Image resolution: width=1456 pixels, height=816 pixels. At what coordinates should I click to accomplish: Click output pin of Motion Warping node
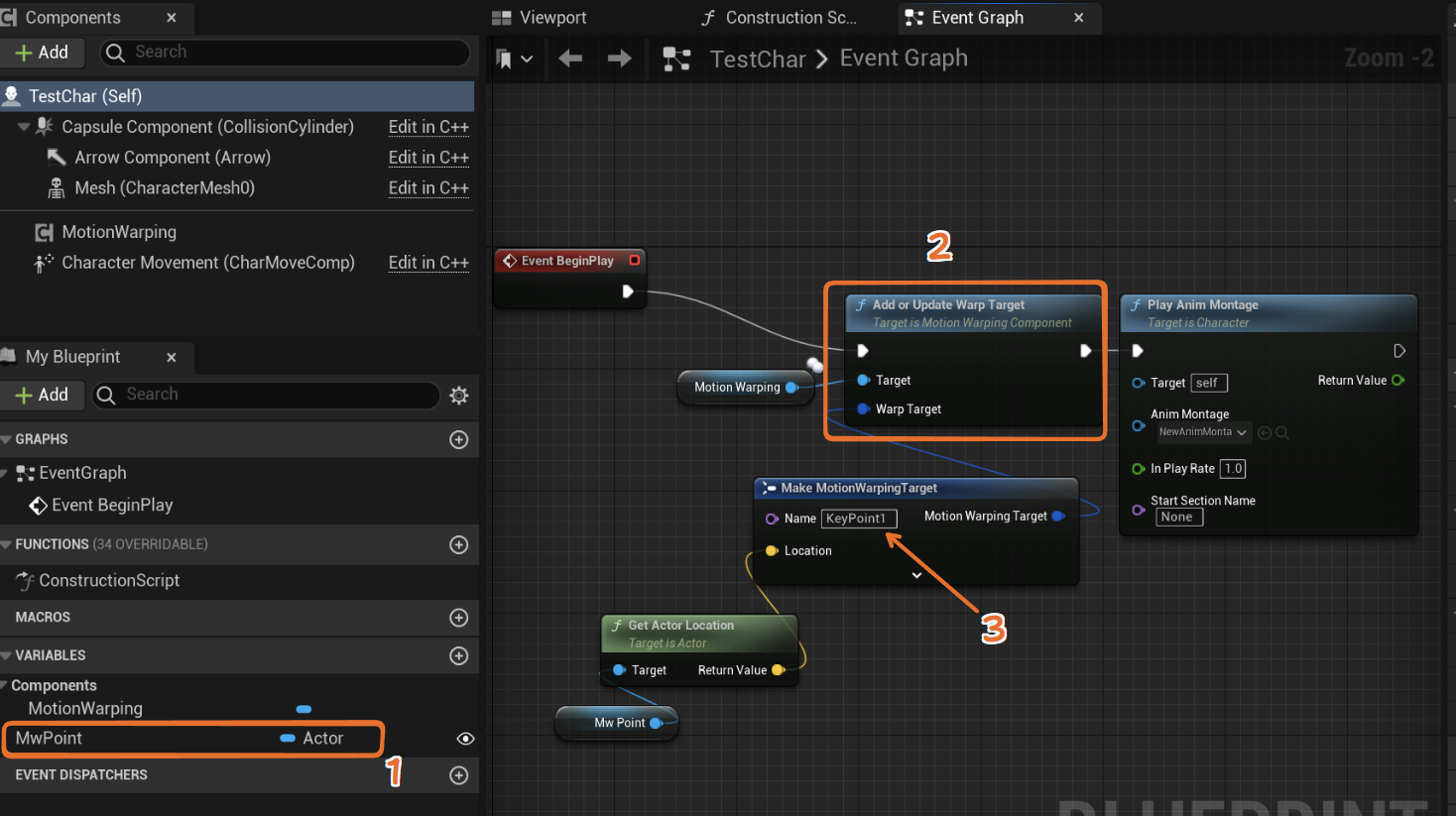pyautogui.click(x=791, y=388)
